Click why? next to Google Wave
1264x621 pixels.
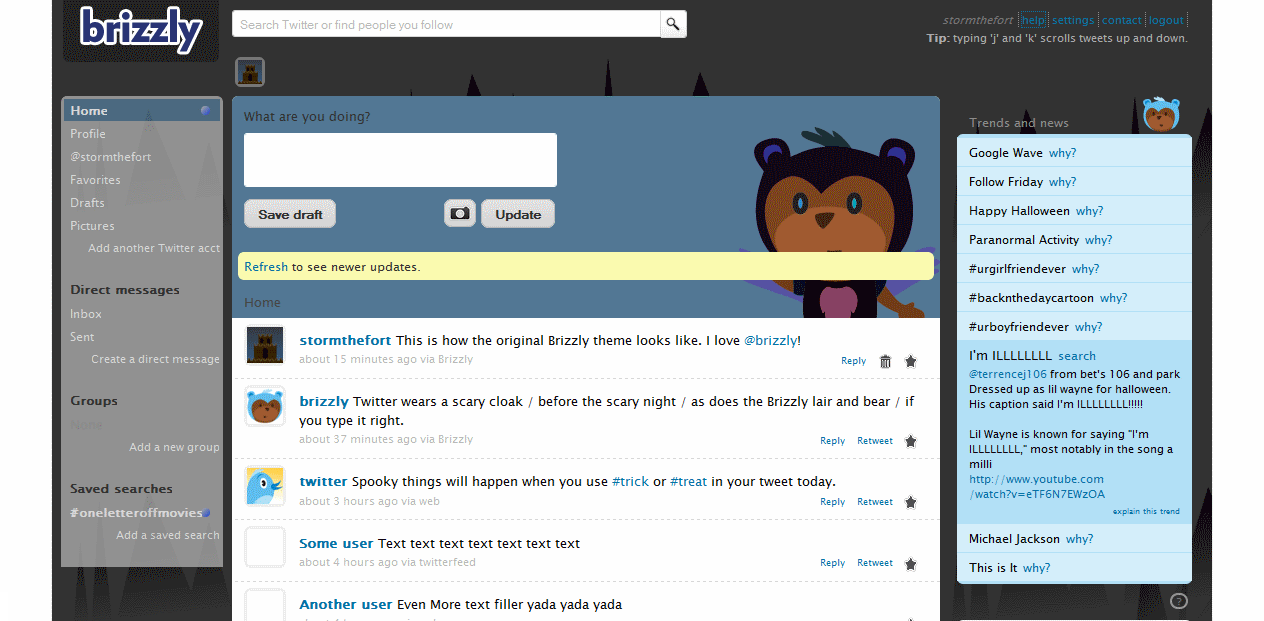coord(1062,153)
